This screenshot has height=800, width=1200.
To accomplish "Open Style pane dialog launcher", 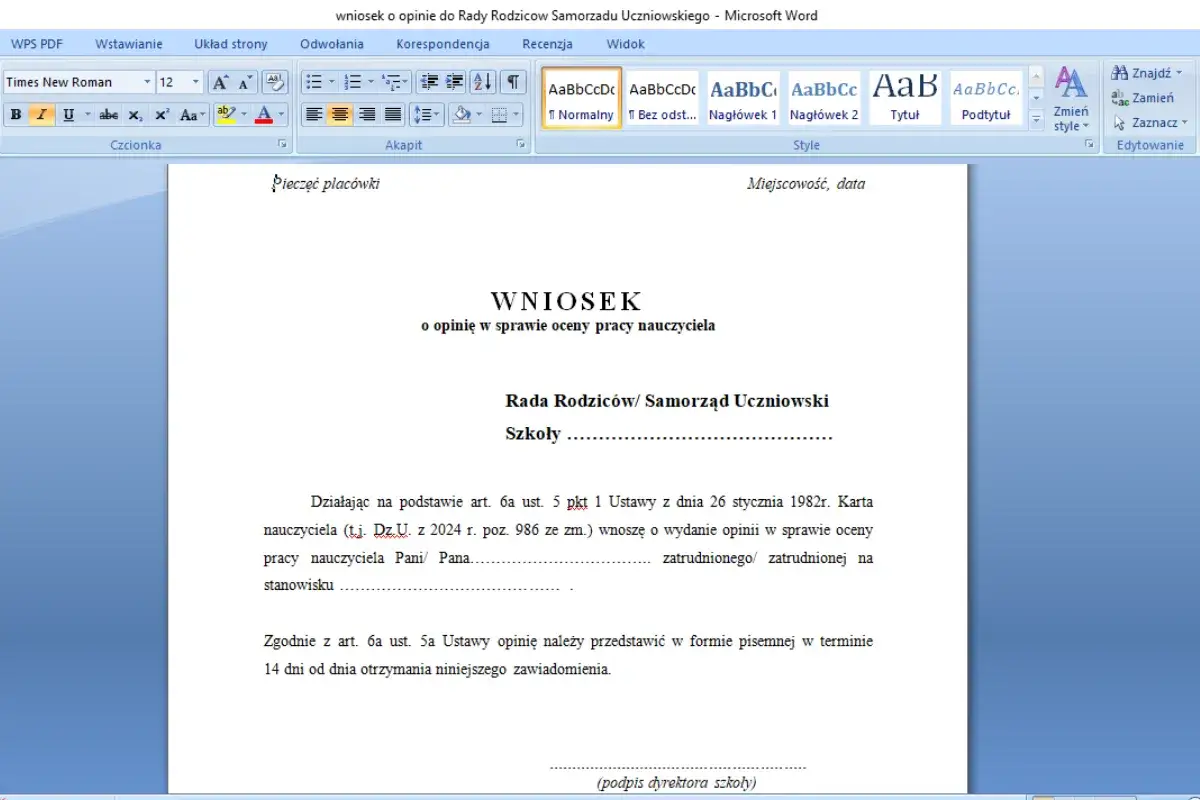I will 1089,145.
